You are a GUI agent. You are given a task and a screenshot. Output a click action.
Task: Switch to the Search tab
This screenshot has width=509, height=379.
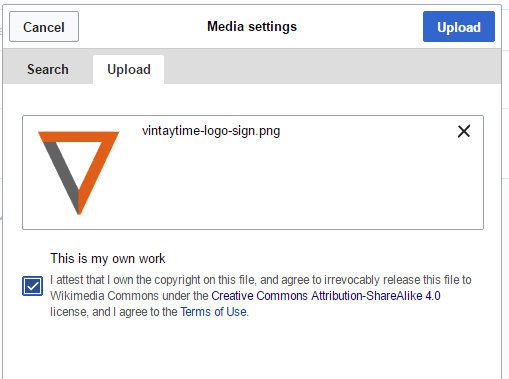pyautogui.click(x=48, y=69)
